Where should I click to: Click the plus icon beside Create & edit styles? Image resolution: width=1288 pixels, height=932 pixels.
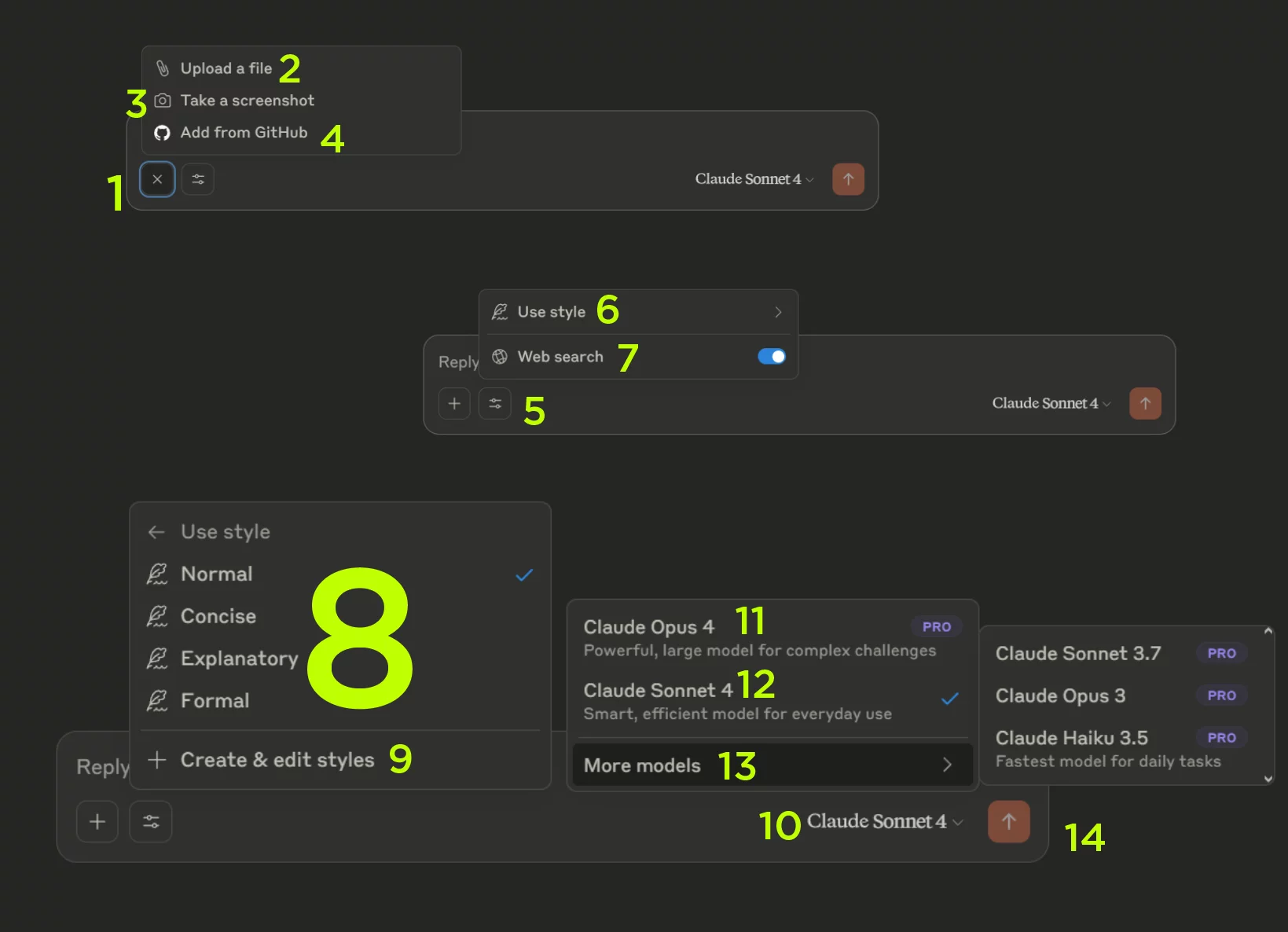(157, 759)
